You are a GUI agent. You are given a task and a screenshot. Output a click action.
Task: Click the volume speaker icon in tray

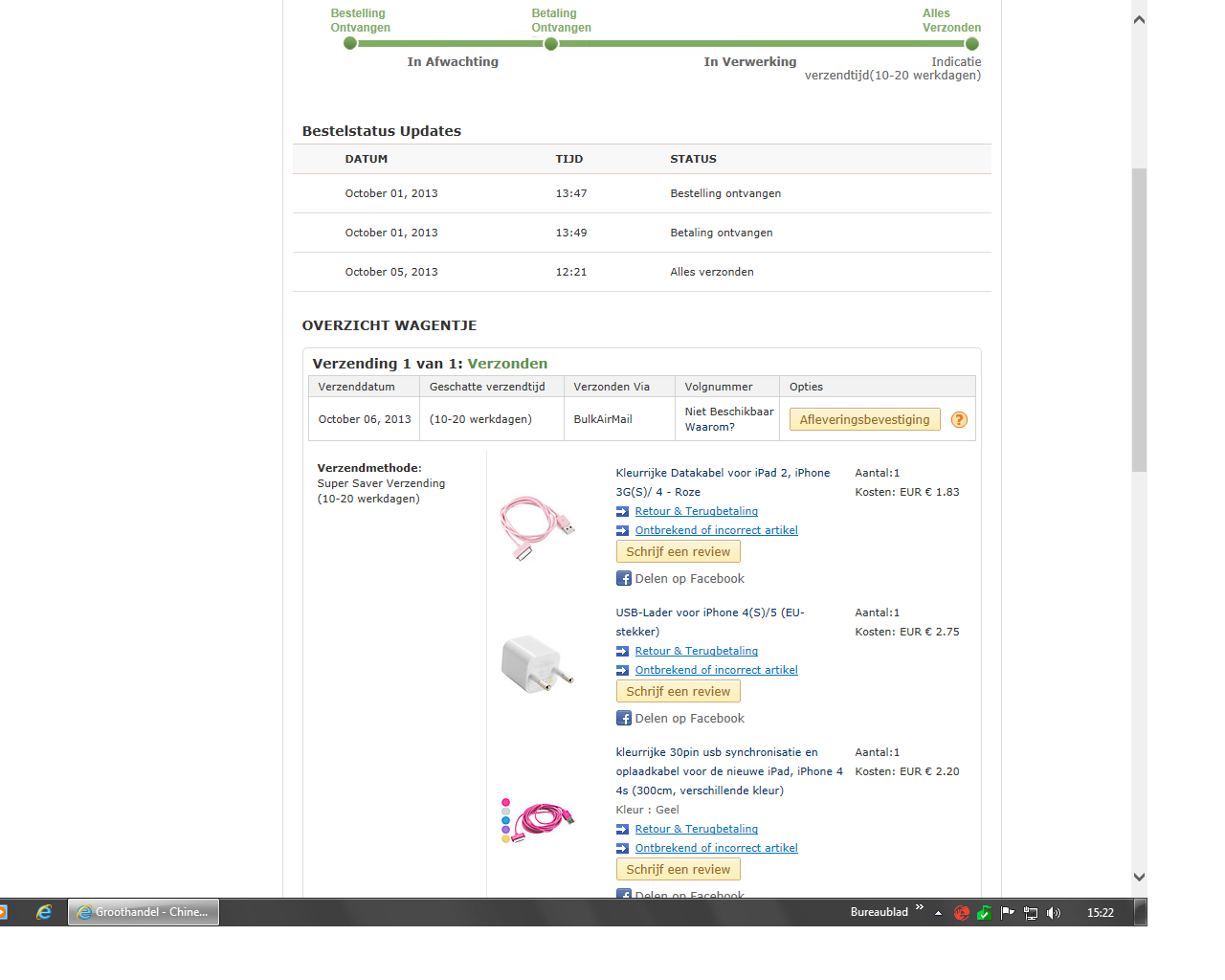point(1054,913)
